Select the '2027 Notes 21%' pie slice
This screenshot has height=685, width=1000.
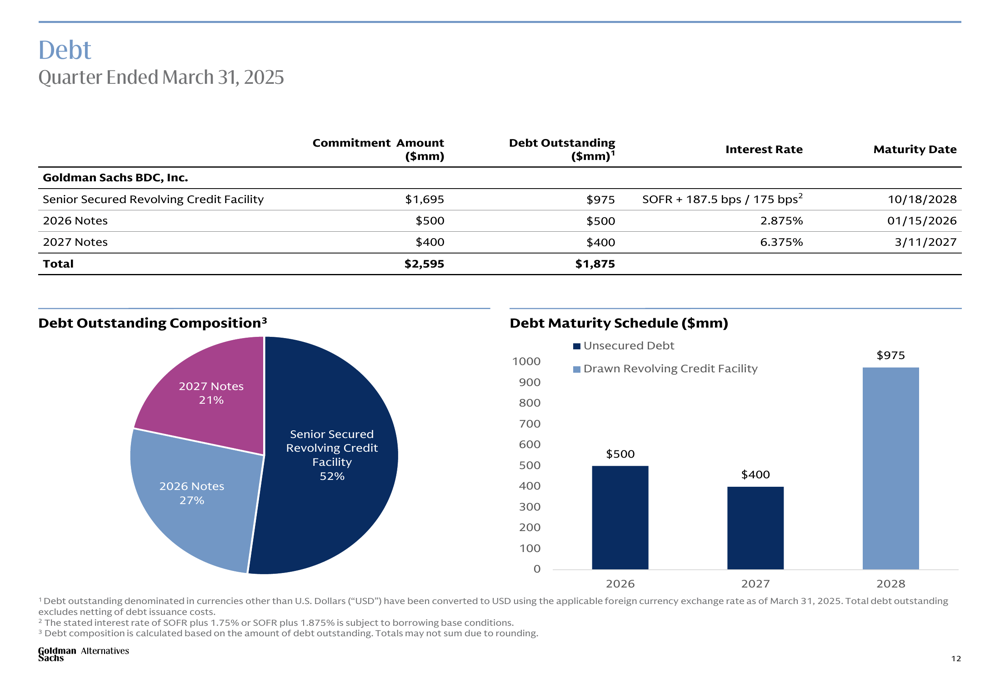pos(210,393)
